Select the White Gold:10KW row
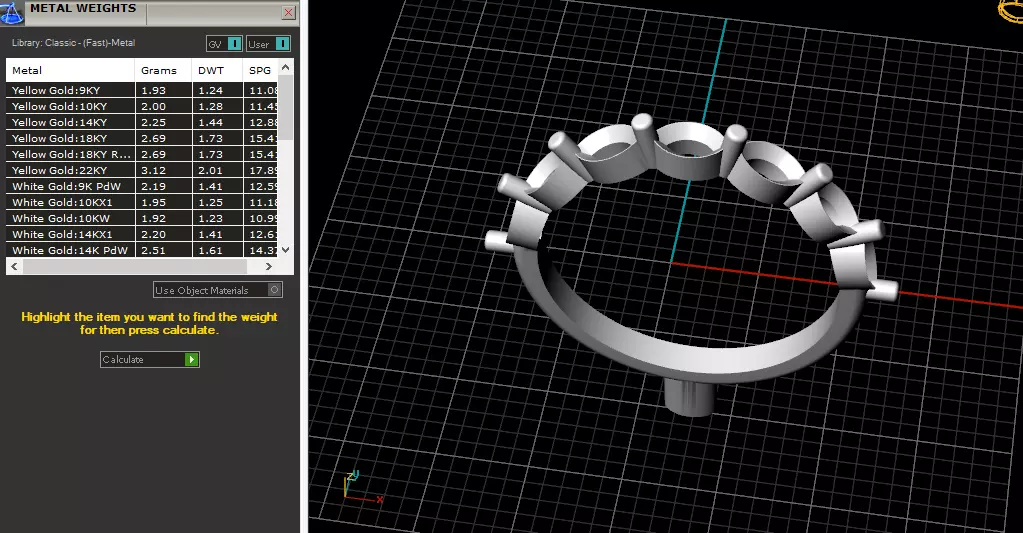 pyautogui.click(x=142, y=218)
